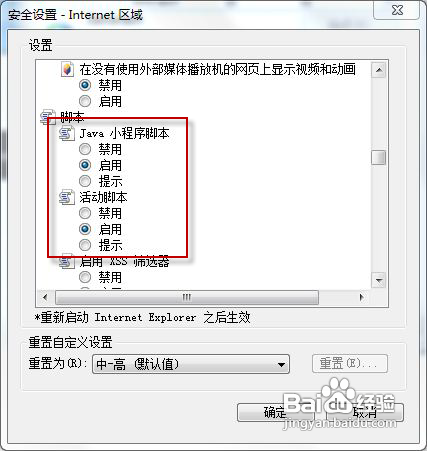Image resolution: width=427 pixels, height=451 pixels.
Task: Click the horizontal scrollbar left arrow
Action: tap(45, 297)
